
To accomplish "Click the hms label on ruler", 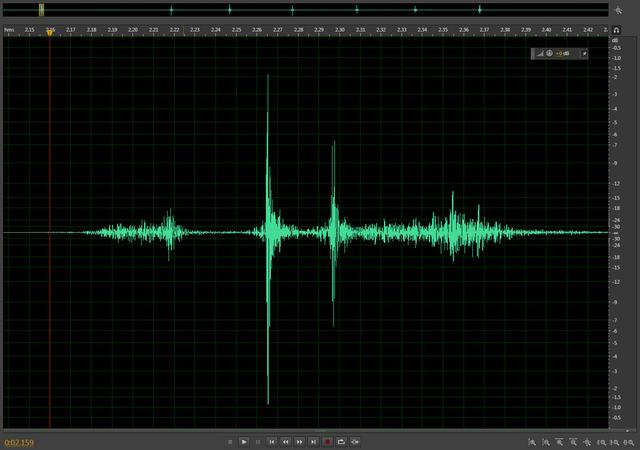I will tap(9, 30).
